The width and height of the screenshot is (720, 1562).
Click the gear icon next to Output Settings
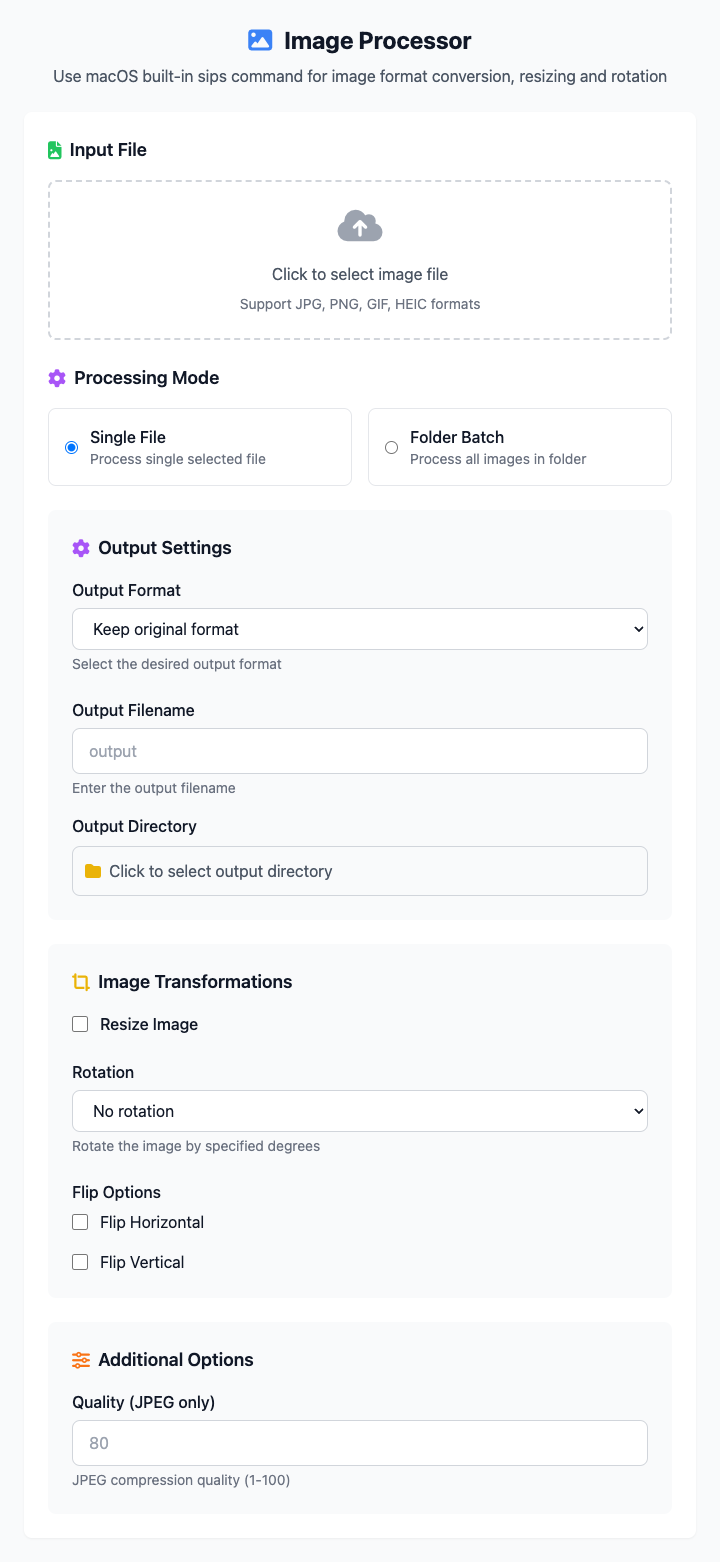(x=81, y=548)
